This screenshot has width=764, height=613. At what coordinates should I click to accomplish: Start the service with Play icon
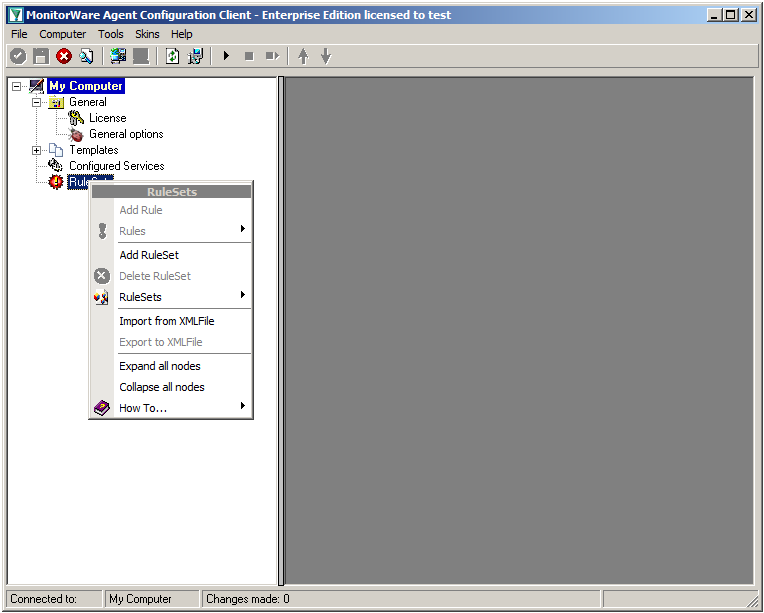point(226,56)
